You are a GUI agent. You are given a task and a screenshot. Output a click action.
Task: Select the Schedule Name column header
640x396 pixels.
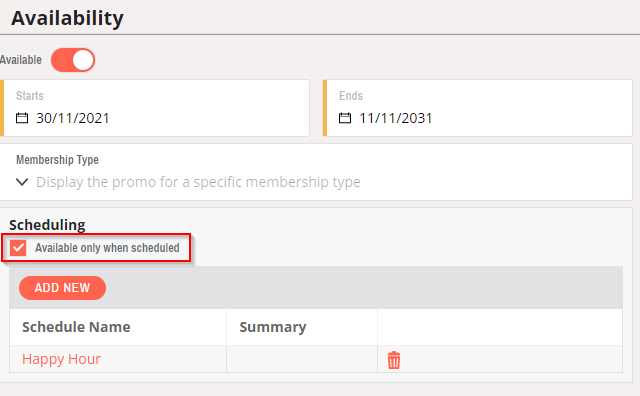[x=76, y=327]
